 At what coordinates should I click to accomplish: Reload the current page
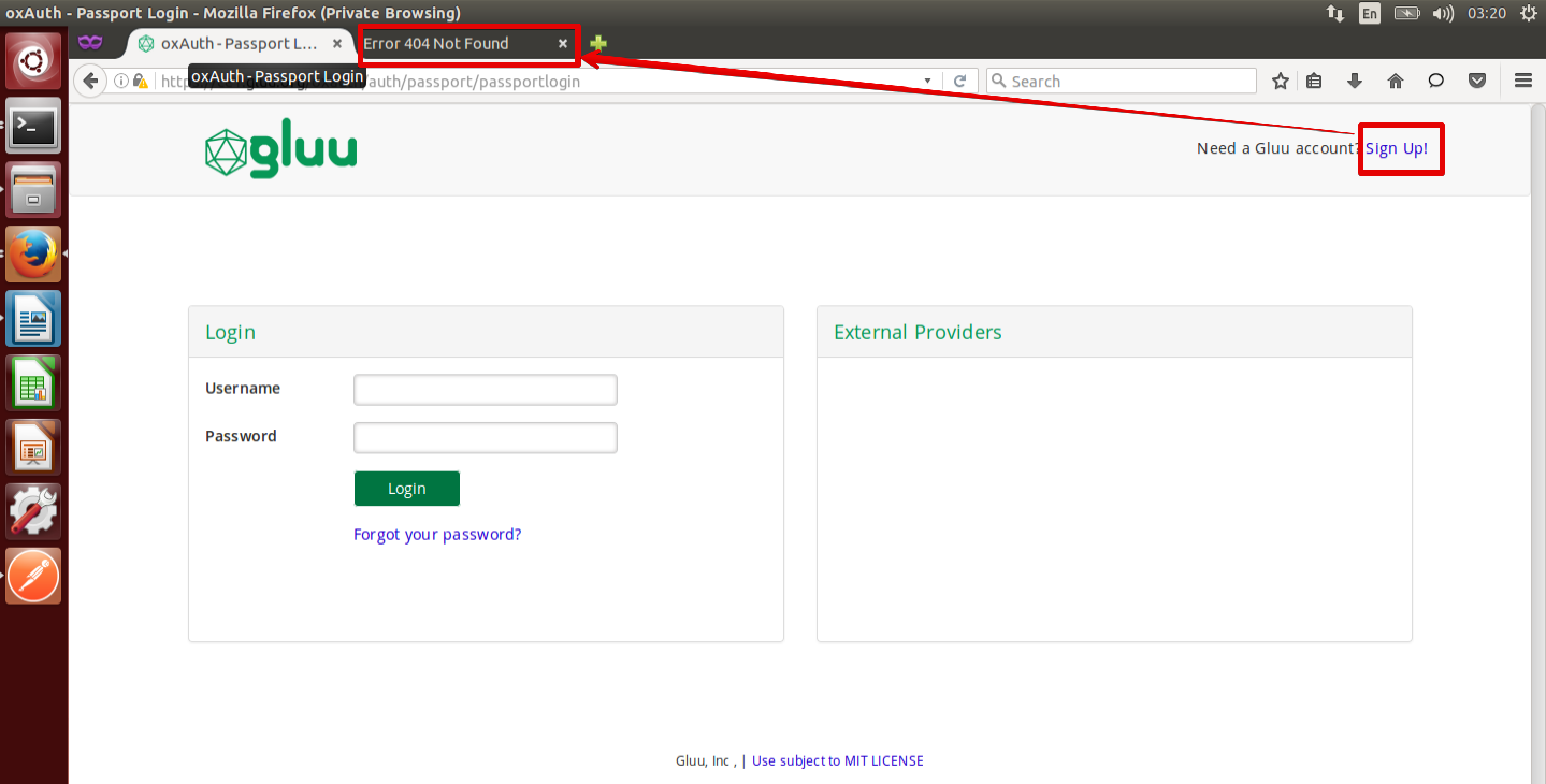960,81
